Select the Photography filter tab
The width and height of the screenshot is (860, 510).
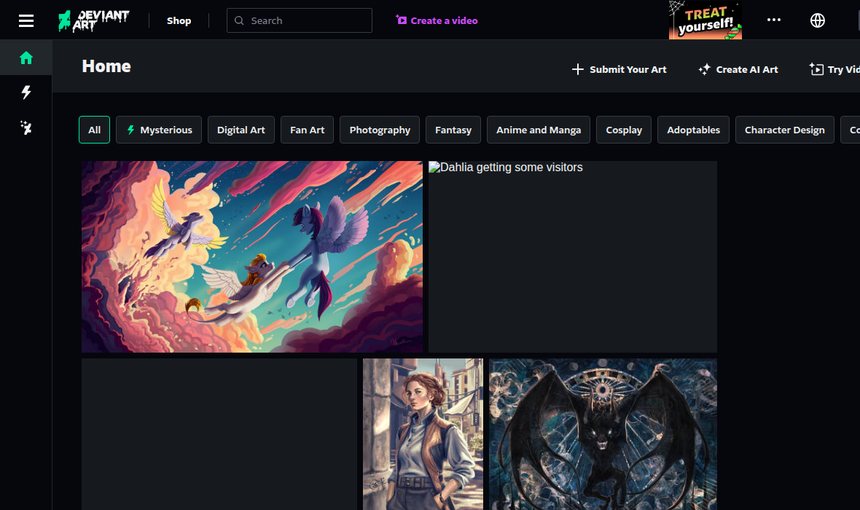(380, 130)
